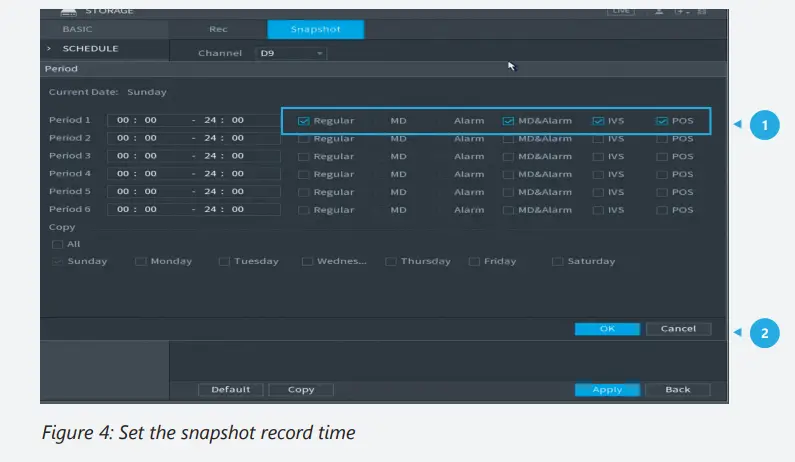Click the Default button
Image resolution: width=795 pixels, height=462 pixels.
point(231,389)
